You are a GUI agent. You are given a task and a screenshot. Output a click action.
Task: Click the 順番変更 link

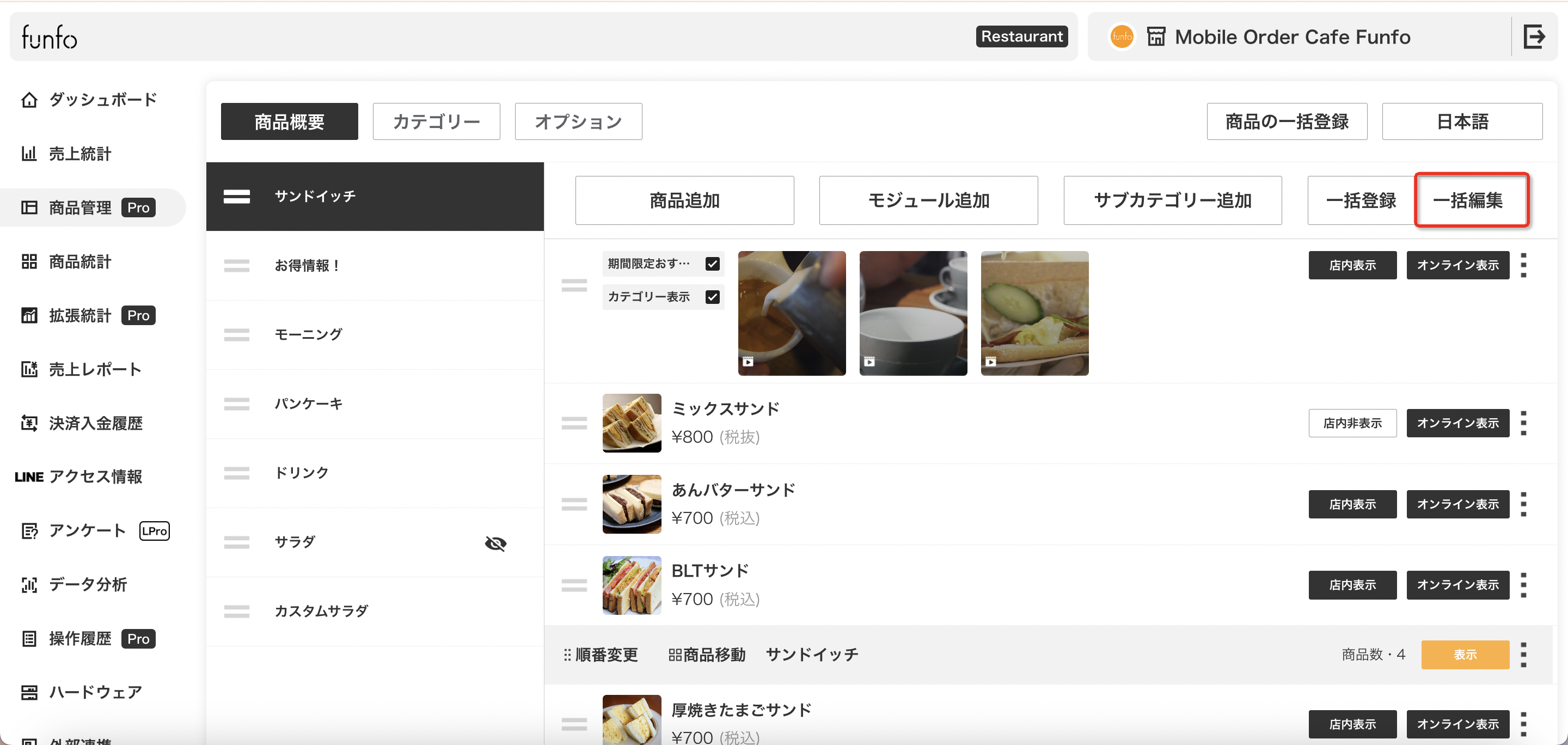point(600,655)
